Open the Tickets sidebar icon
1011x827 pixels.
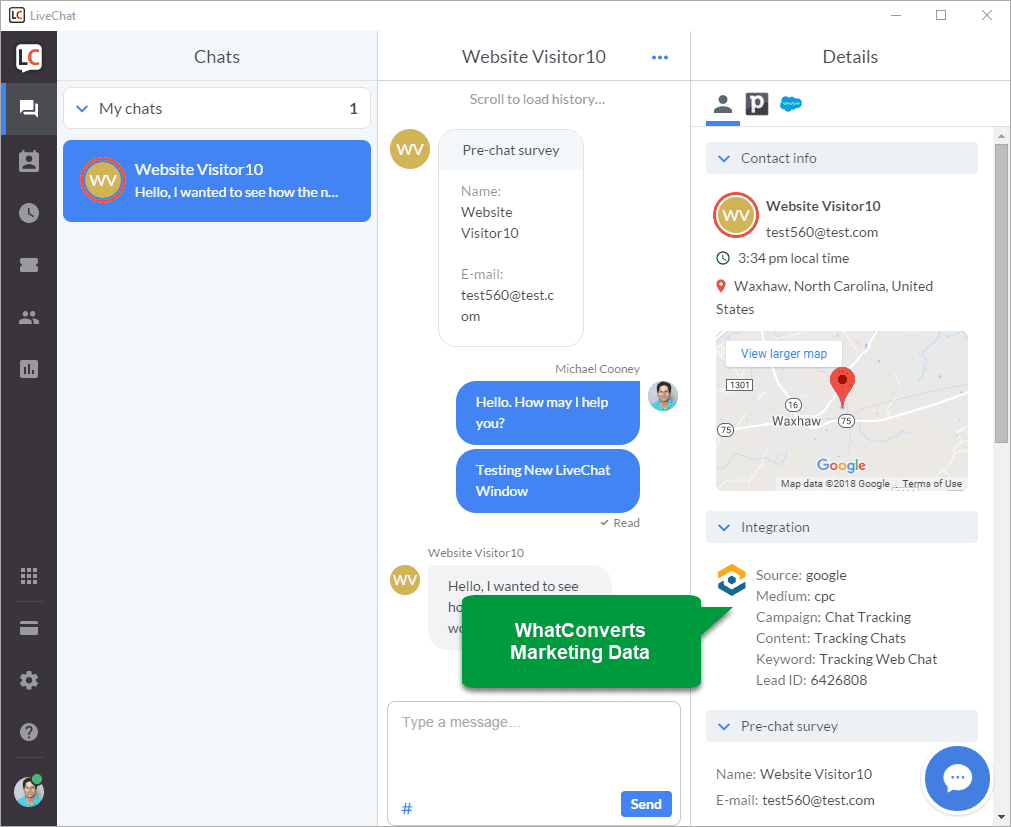[x=29, y=265]
